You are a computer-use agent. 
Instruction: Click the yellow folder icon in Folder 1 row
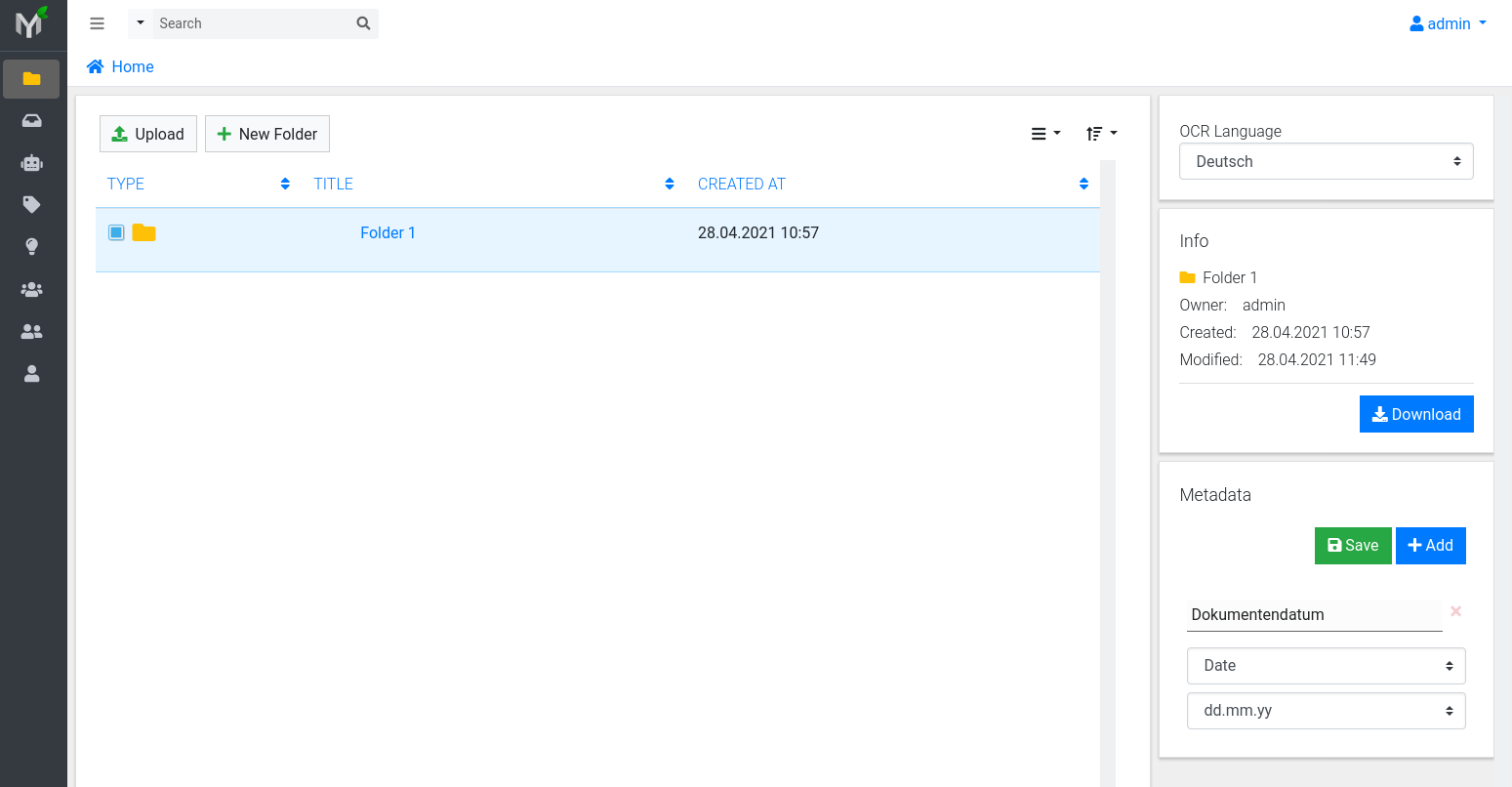[x=144, y=232]
